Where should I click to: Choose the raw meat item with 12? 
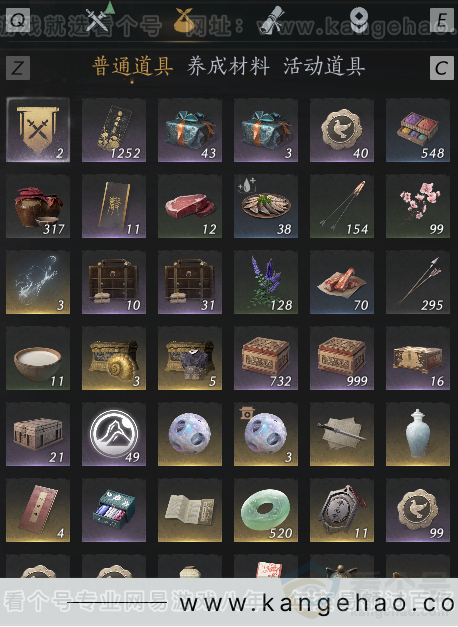click(x=190, y=206)
